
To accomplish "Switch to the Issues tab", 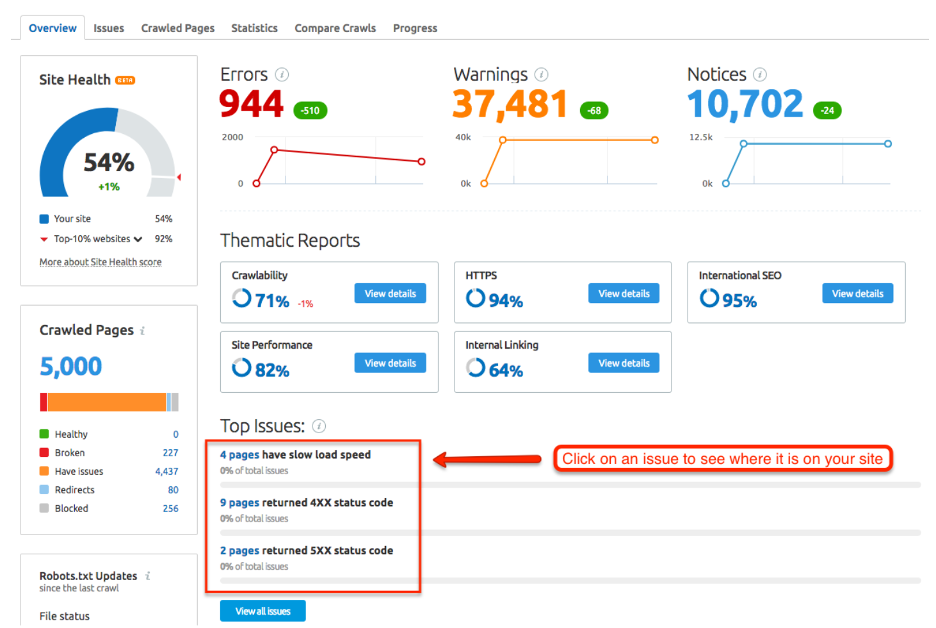I will pyautogui.click(x=109, y=28).
